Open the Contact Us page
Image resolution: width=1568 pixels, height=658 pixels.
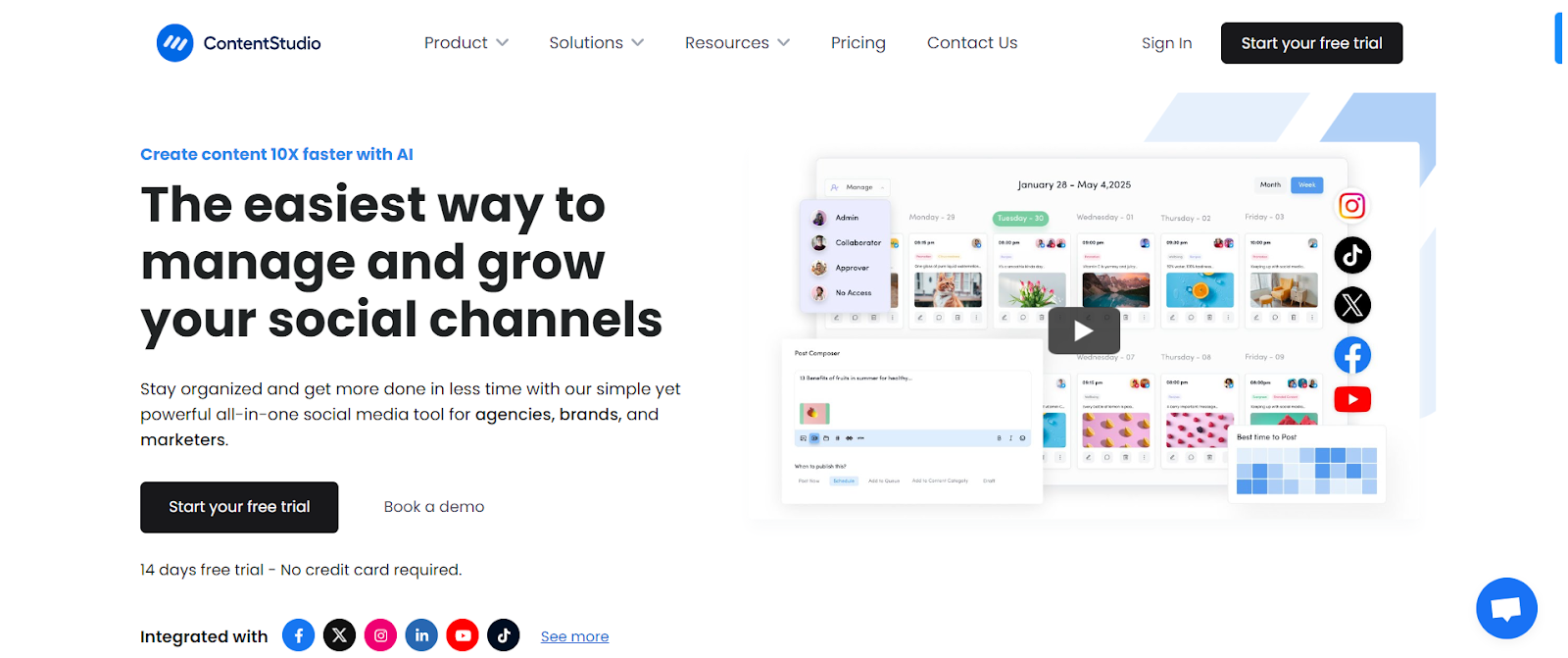972,43
